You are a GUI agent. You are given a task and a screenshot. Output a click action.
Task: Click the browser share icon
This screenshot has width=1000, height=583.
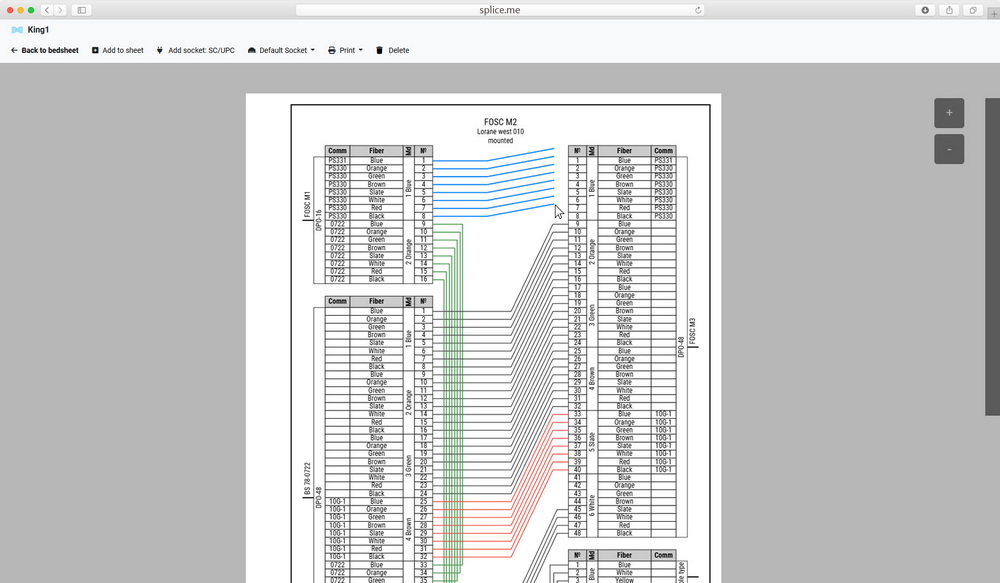(950, 10)
